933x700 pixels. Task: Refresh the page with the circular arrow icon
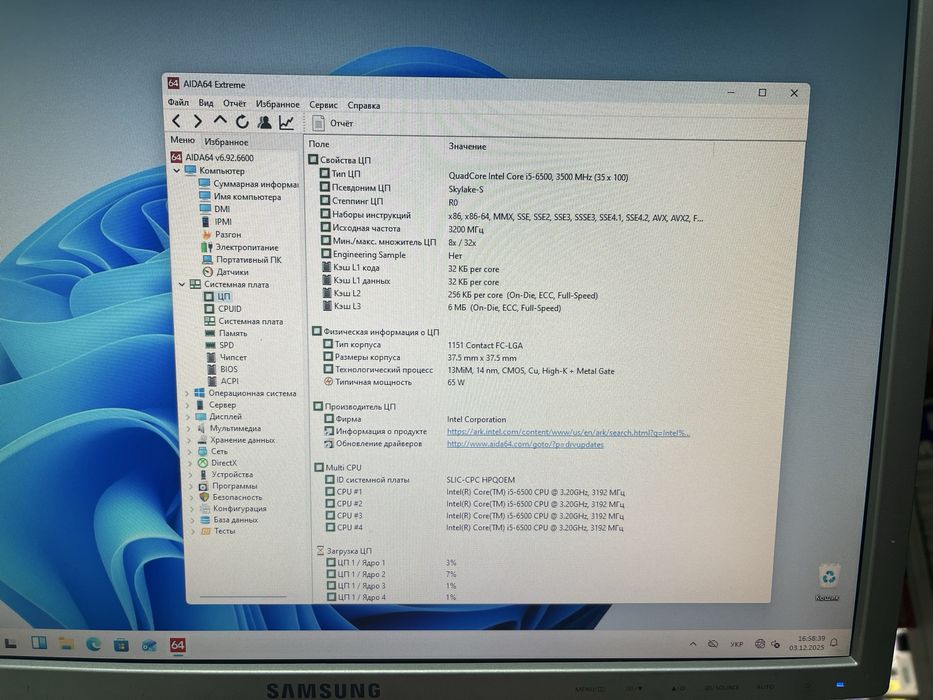[242, 122]
